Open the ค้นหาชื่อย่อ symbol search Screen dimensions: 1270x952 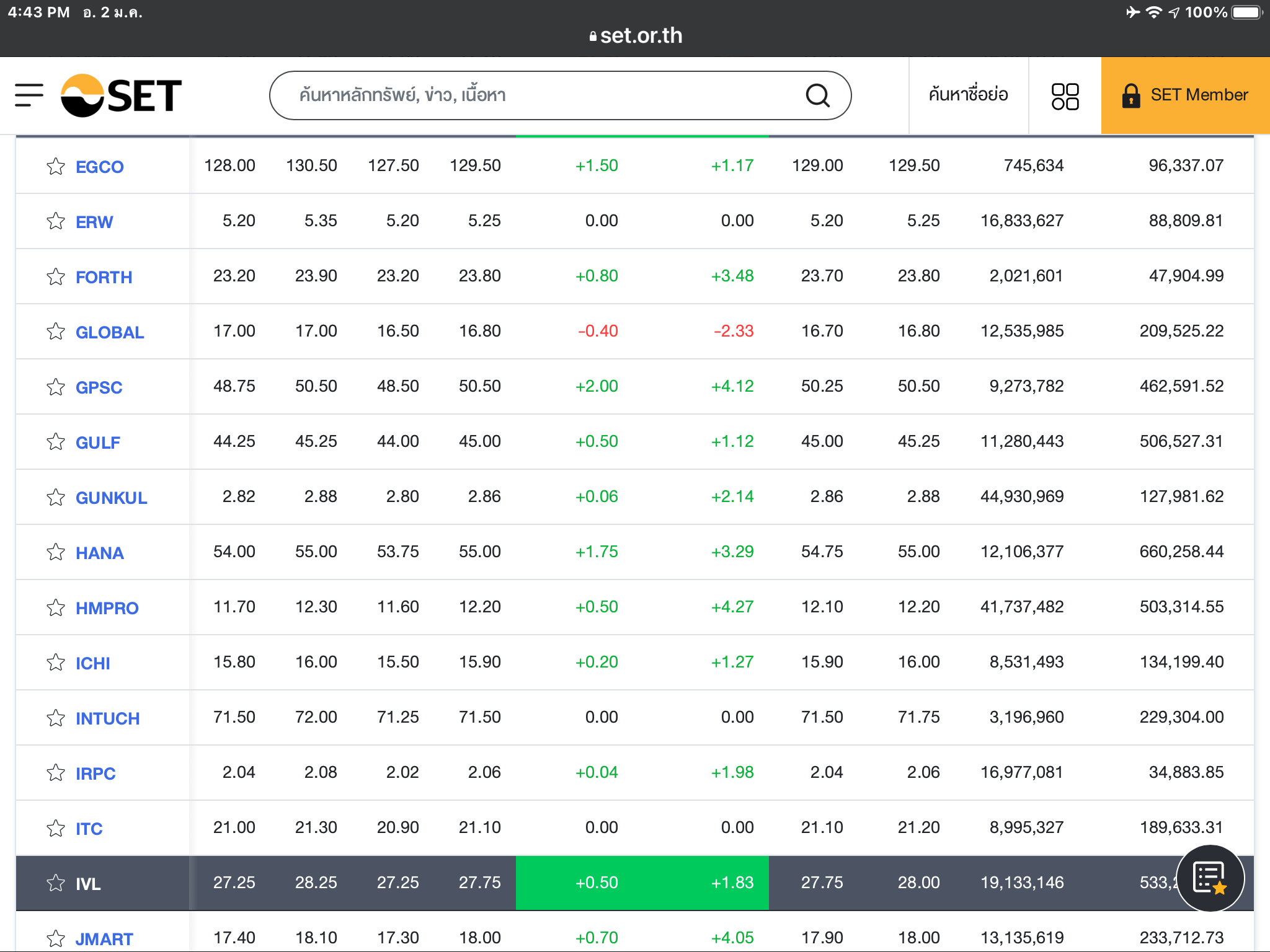tap(968, 95)
